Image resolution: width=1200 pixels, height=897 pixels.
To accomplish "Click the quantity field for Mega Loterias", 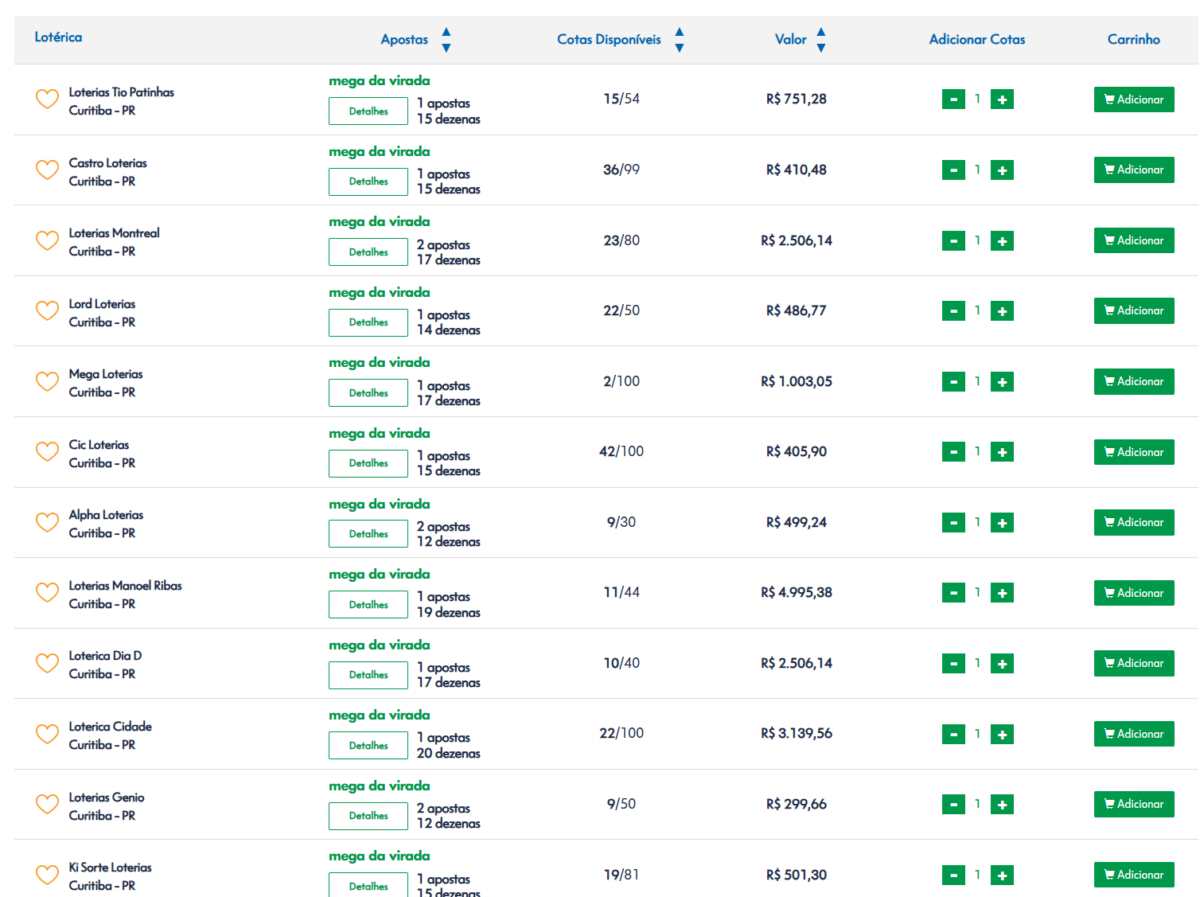I will click(x=977, y=382).
